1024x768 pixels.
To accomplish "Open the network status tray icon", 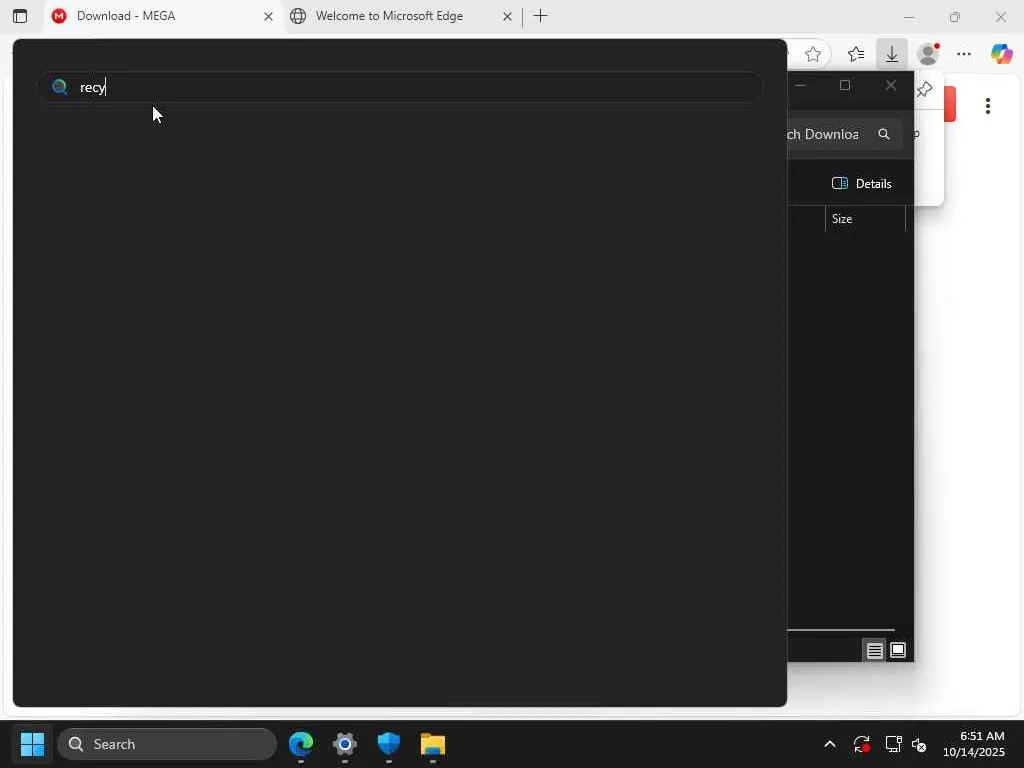I will (x=893, y=744).
